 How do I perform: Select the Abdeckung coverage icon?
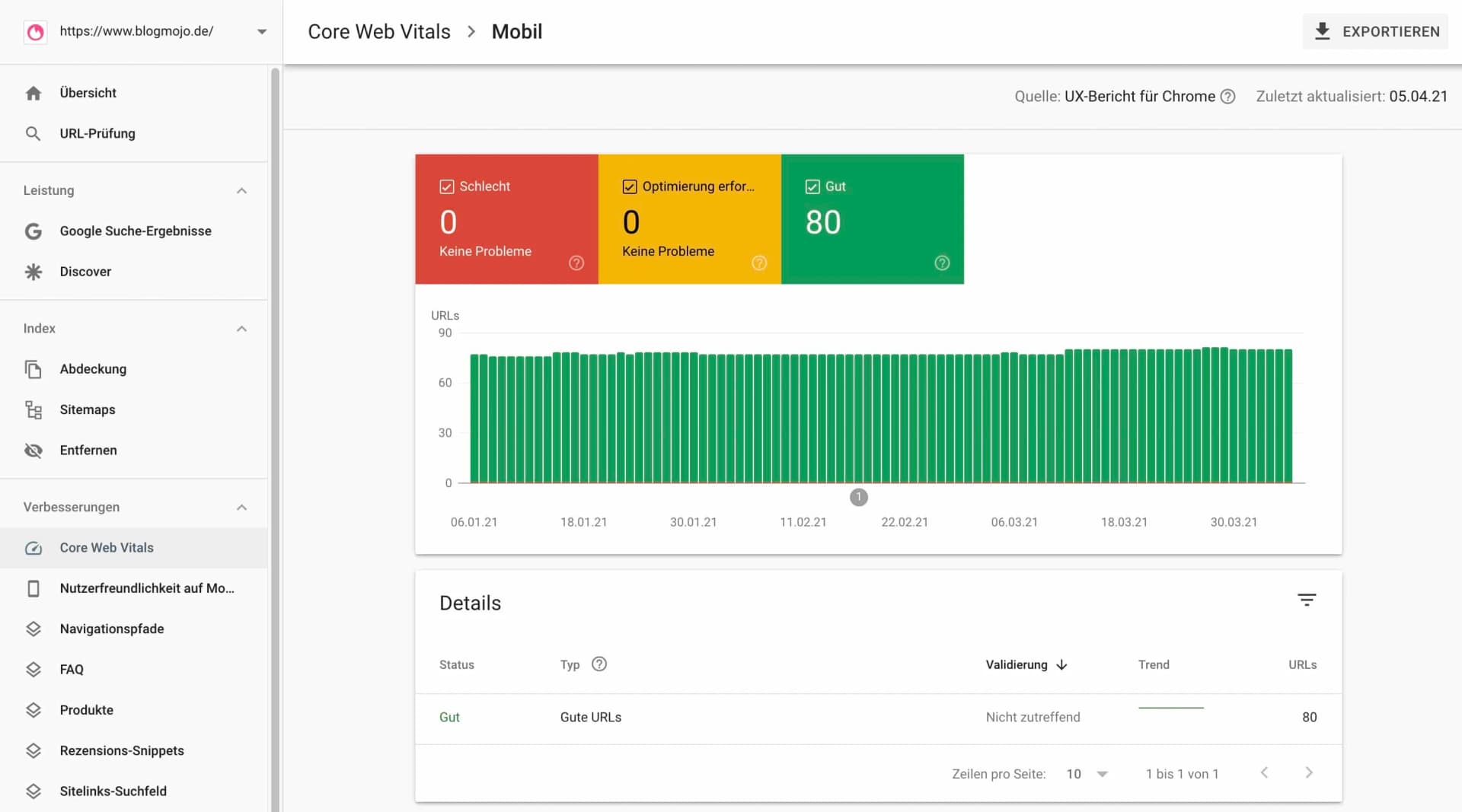click(x=34, y=369)
